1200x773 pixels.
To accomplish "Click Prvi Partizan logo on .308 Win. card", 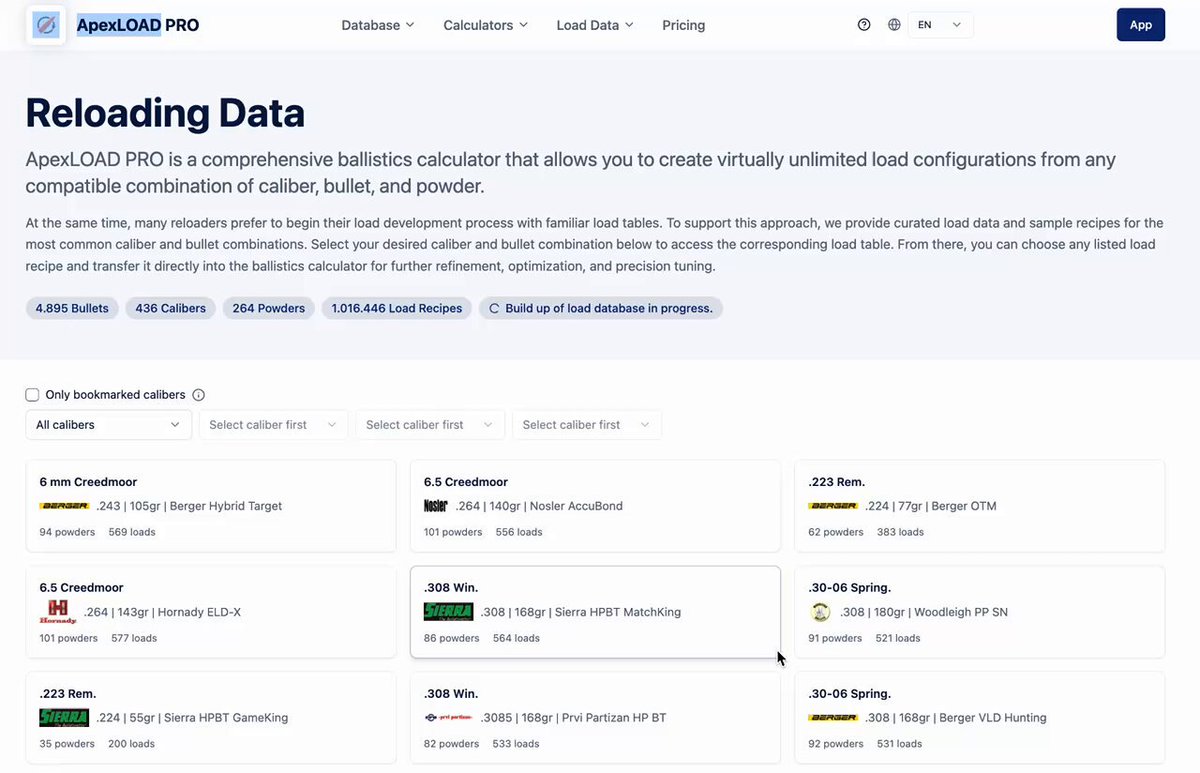I will click(448, 718).
